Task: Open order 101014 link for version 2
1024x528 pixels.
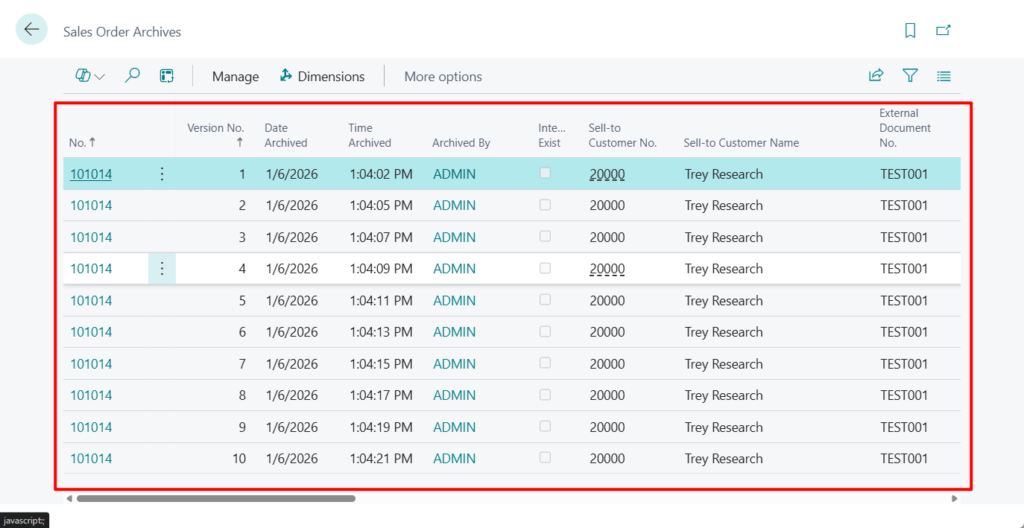Action: pyautogui.click(x=91, y=206)
